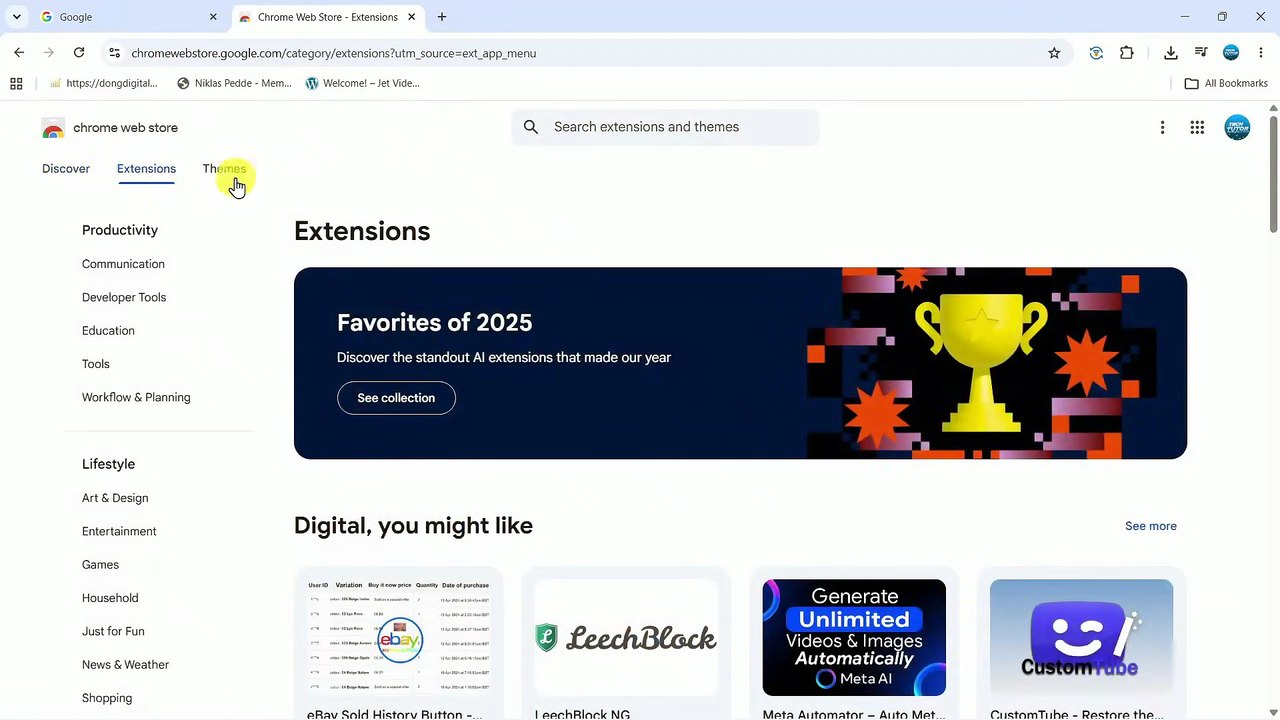Open the Workflow & Planning category
Screen dimensions: 1280x720
tap(136, 397)
